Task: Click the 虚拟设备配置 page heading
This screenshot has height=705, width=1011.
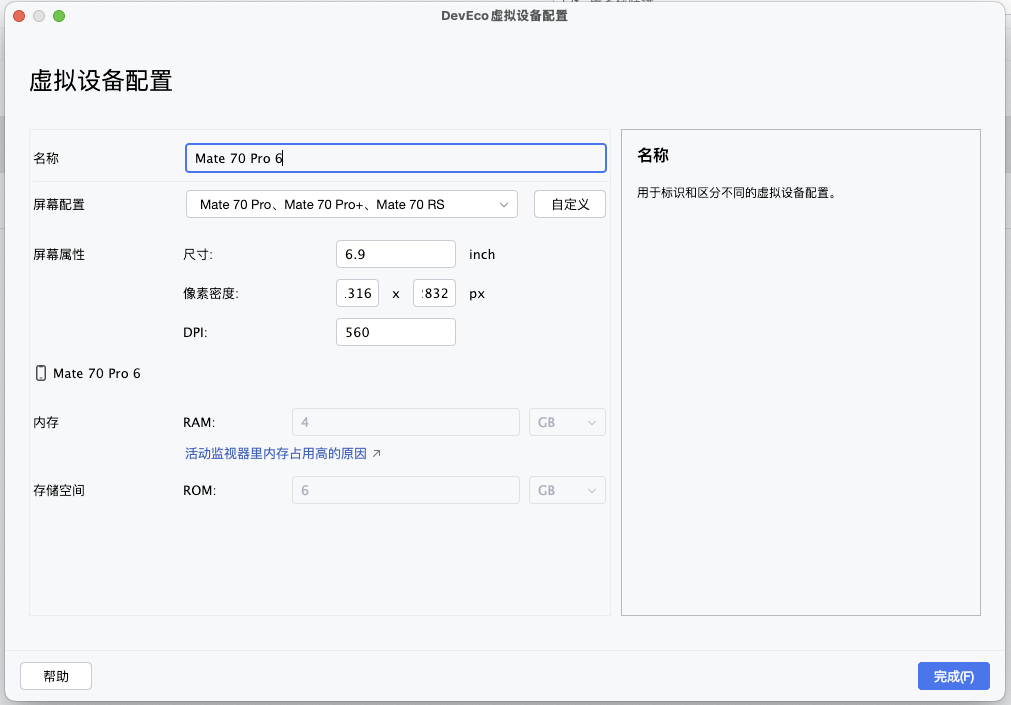Action: click(x=101, y=81)
